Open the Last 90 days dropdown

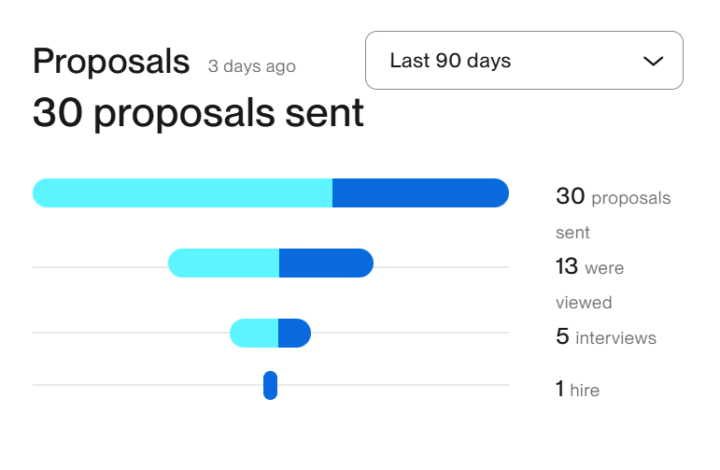pyautogui.click(x=524, y=60)
